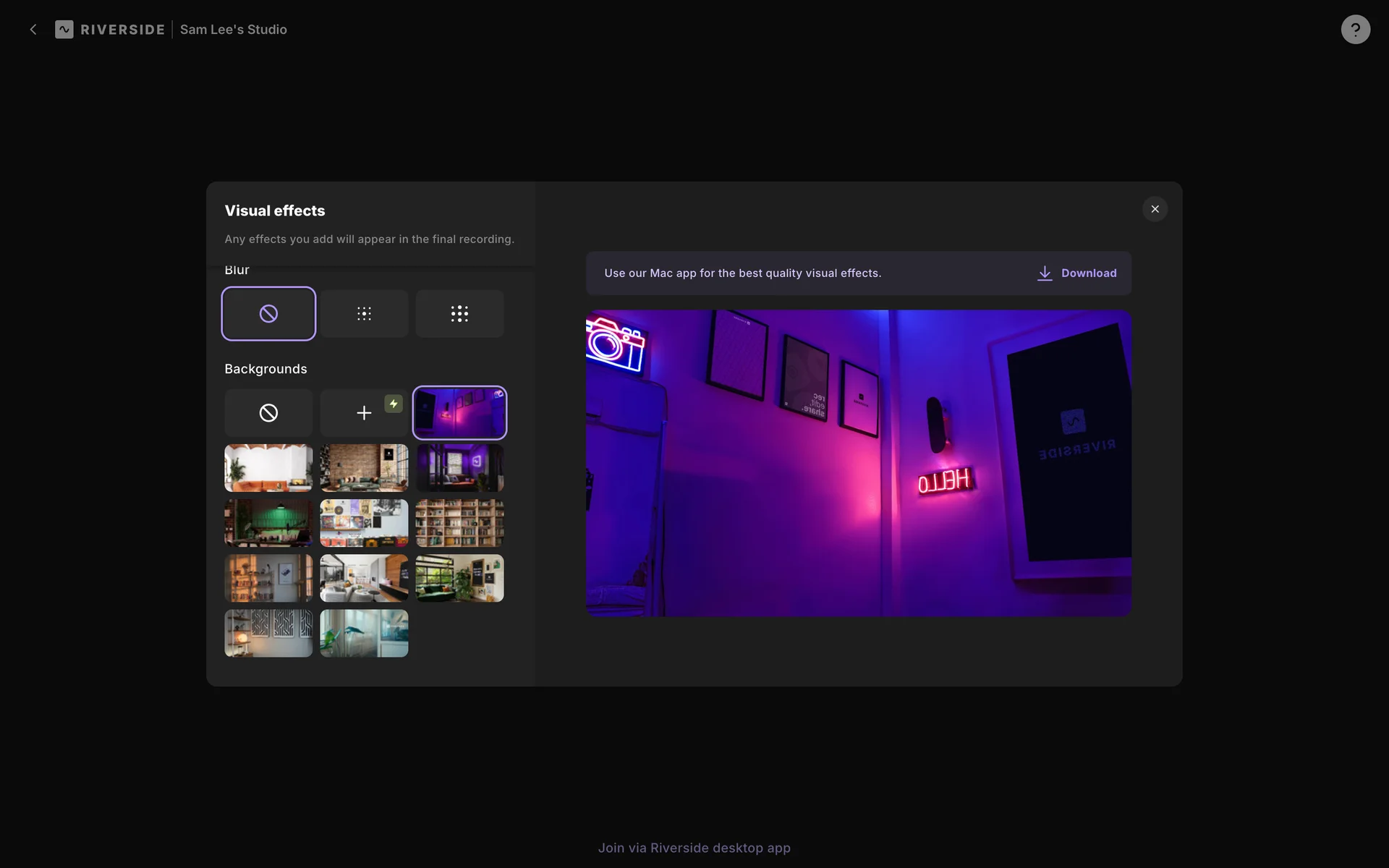Pick the white room orange sofa background

268,468
